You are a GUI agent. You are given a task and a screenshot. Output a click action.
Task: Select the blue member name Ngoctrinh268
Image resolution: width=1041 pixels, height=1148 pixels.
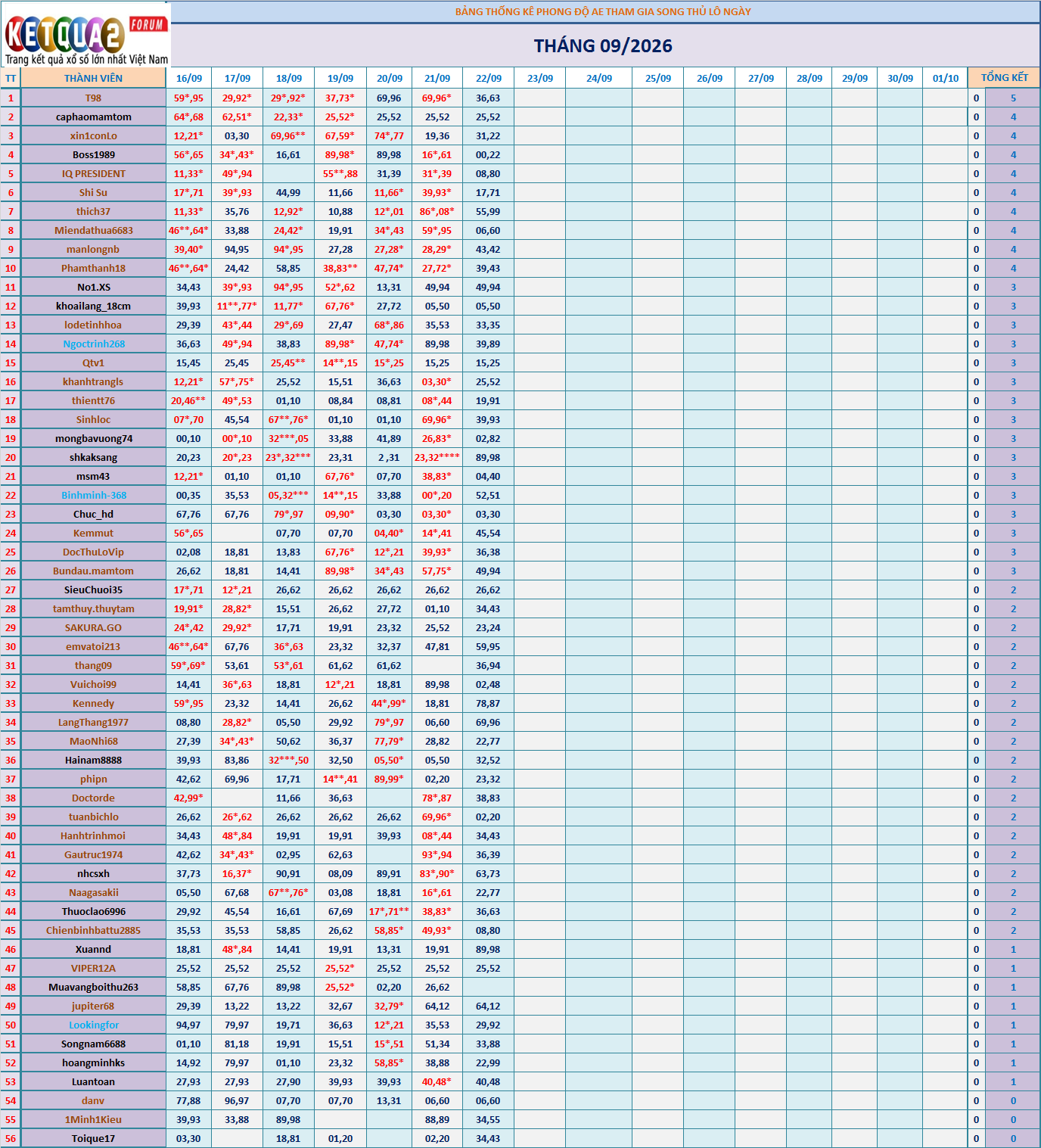point(93,344)
